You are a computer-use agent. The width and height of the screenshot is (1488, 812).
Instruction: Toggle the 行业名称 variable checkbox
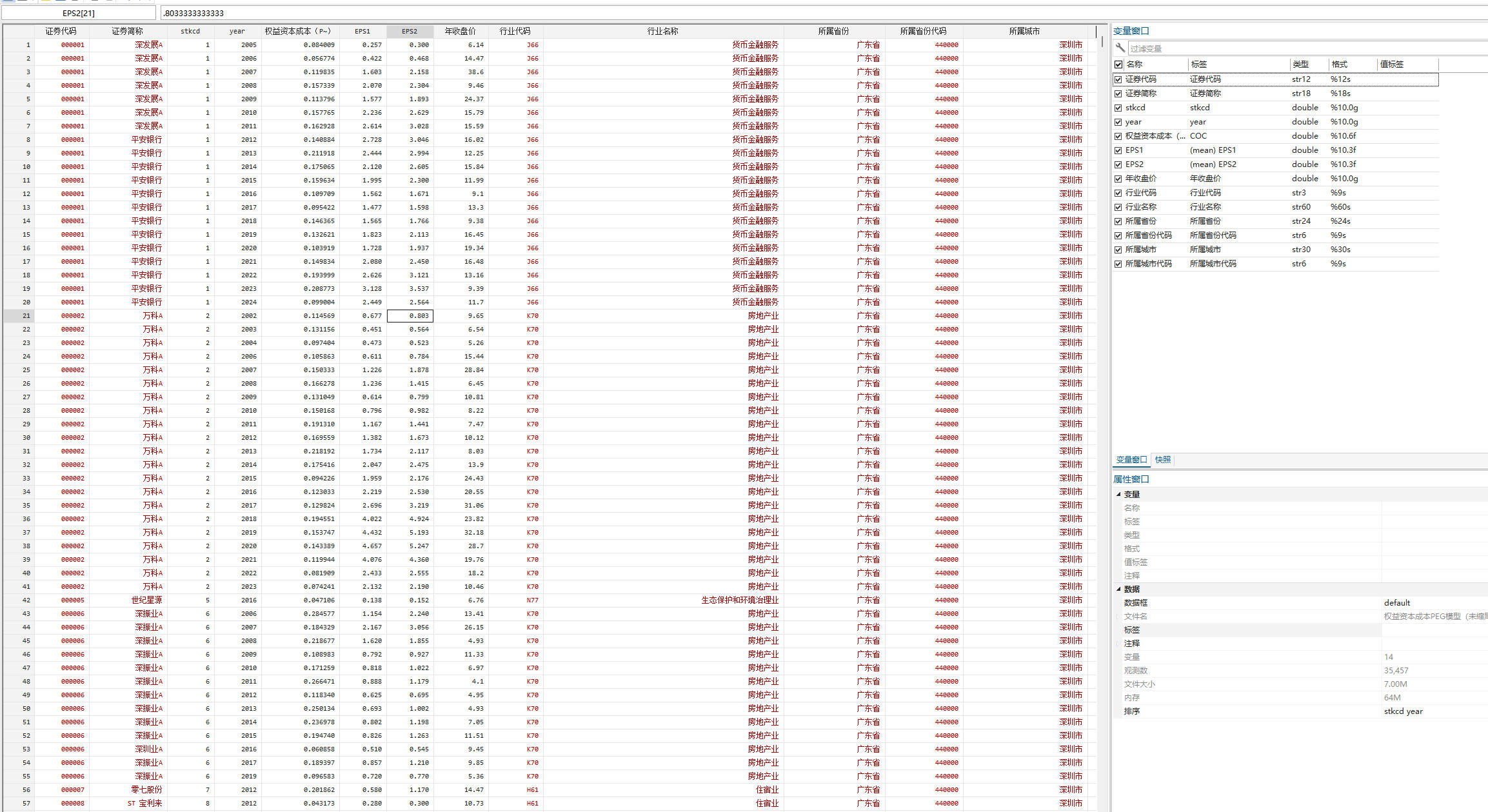(1118, 207)
